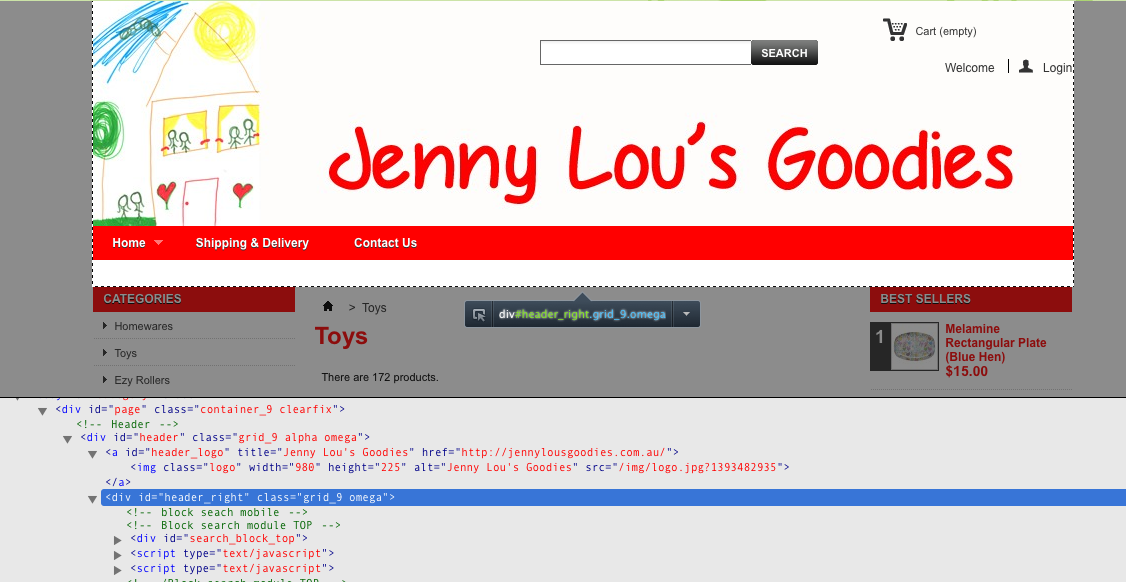Expand the first script type="text/javascript" node
Viewport: 1126px width, 582px height.
tap(118, 555)
